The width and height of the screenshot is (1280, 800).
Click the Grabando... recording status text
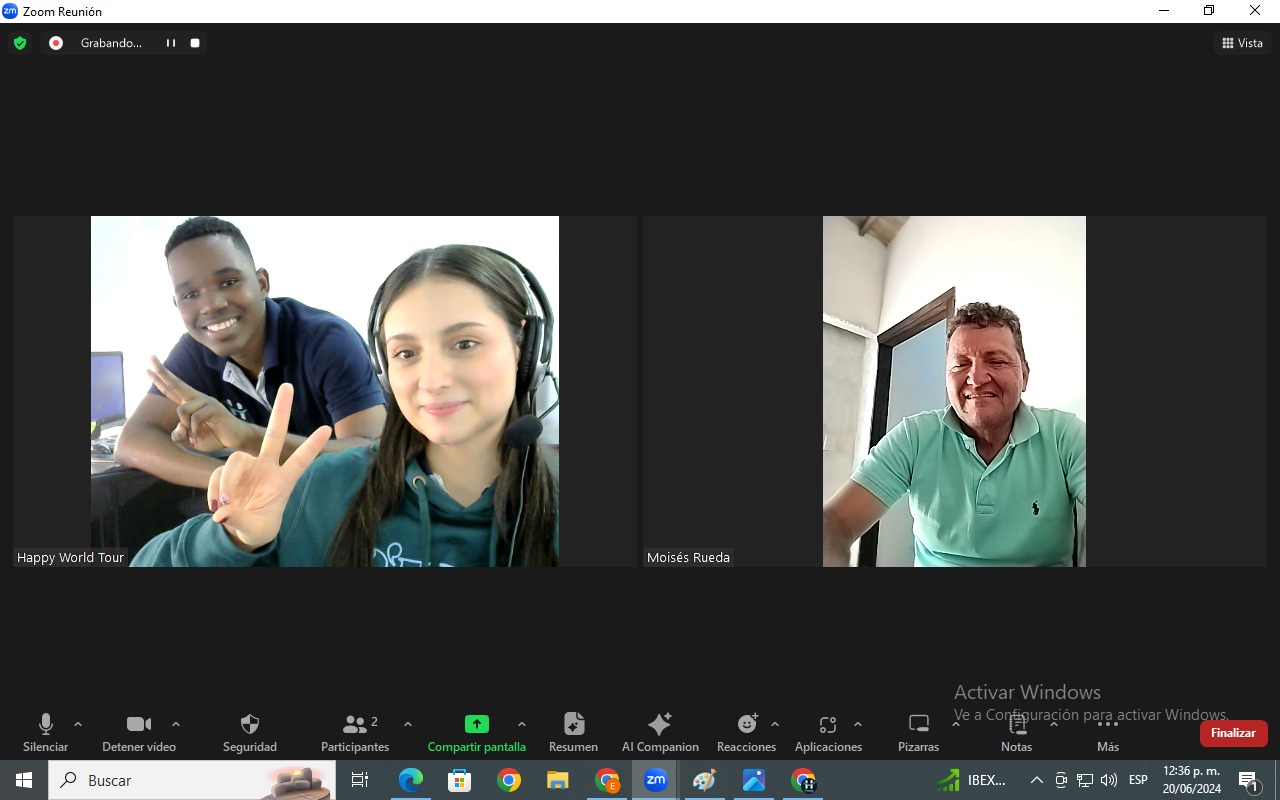(111, 43)
